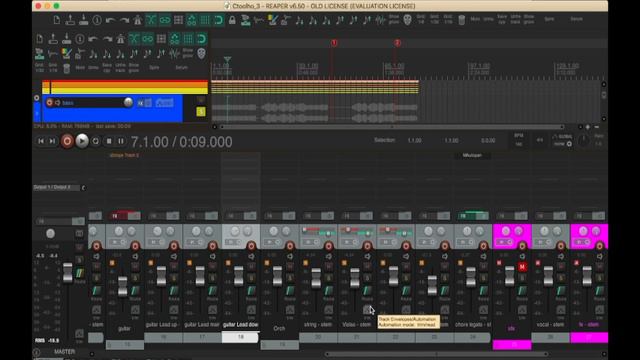The image size is (640, 360).
Task: Click Grid 1/4 button in the top toolbar
Action: point(421,19)
